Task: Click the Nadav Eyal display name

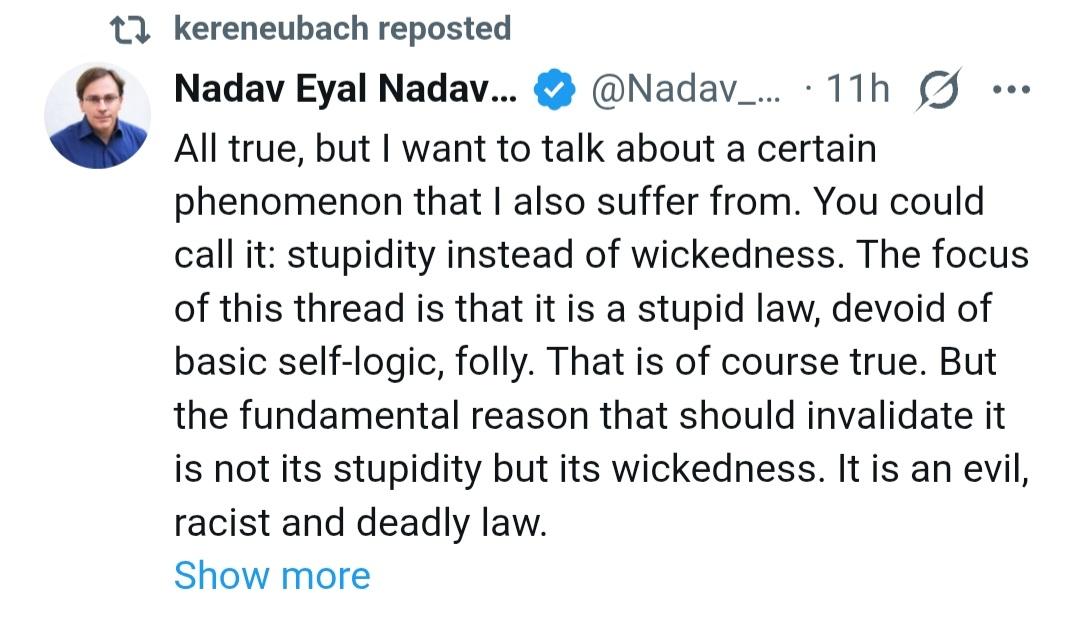Action: coord(346,90)
